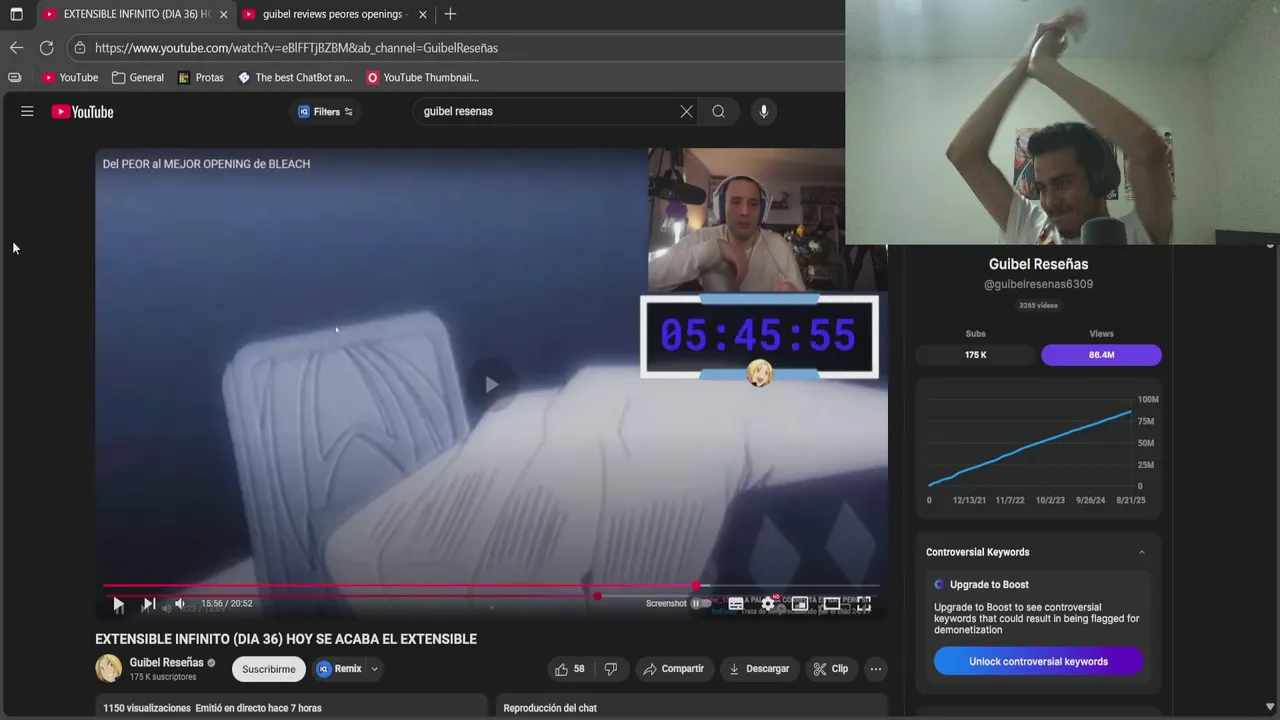View site info via the lock icon
Screen dimensions: 1280x720
80,47
